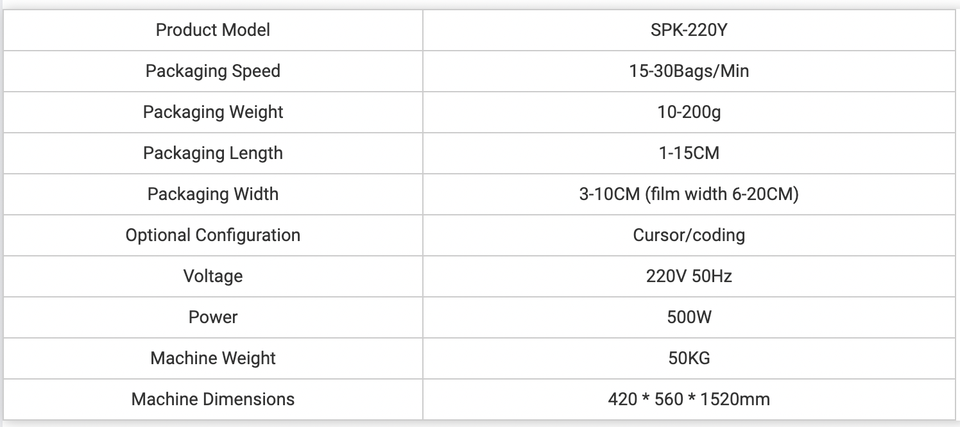
Task: Click the Optional Configuration label
Action: click(x=213, y=235)
